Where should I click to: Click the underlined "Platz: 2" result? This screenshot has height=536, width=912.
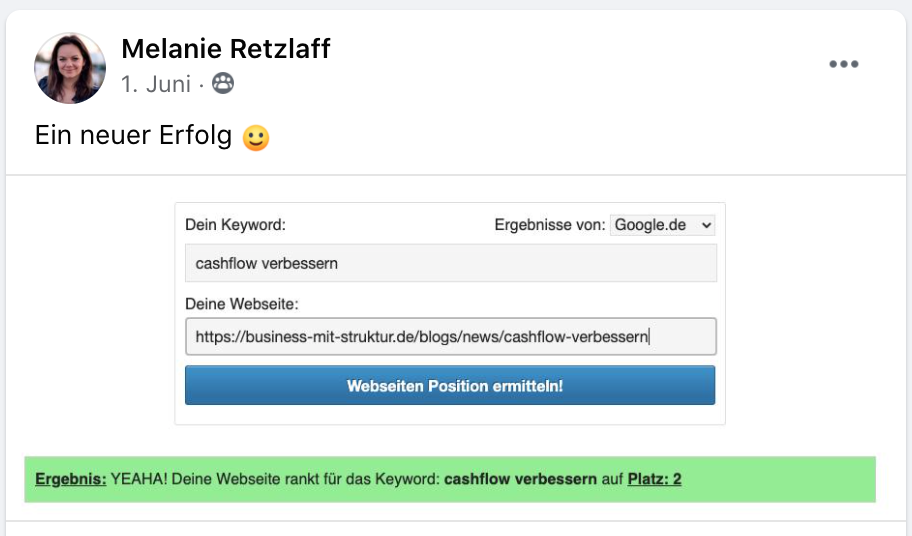654,479
